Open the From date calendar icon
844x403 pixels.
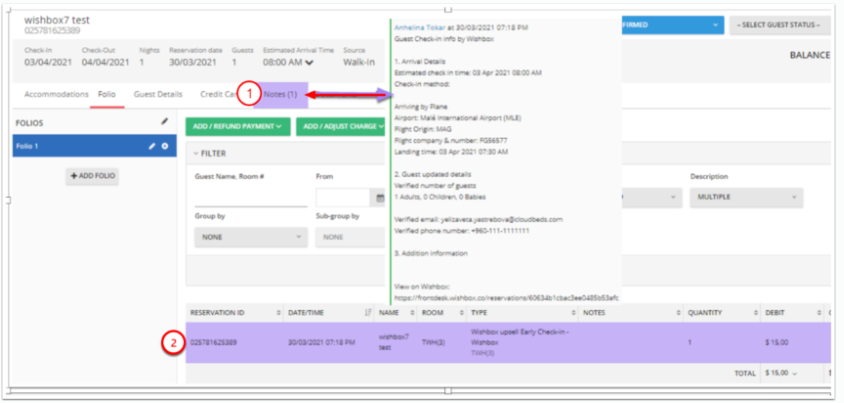pyautogui.click(x=379, y=198)
